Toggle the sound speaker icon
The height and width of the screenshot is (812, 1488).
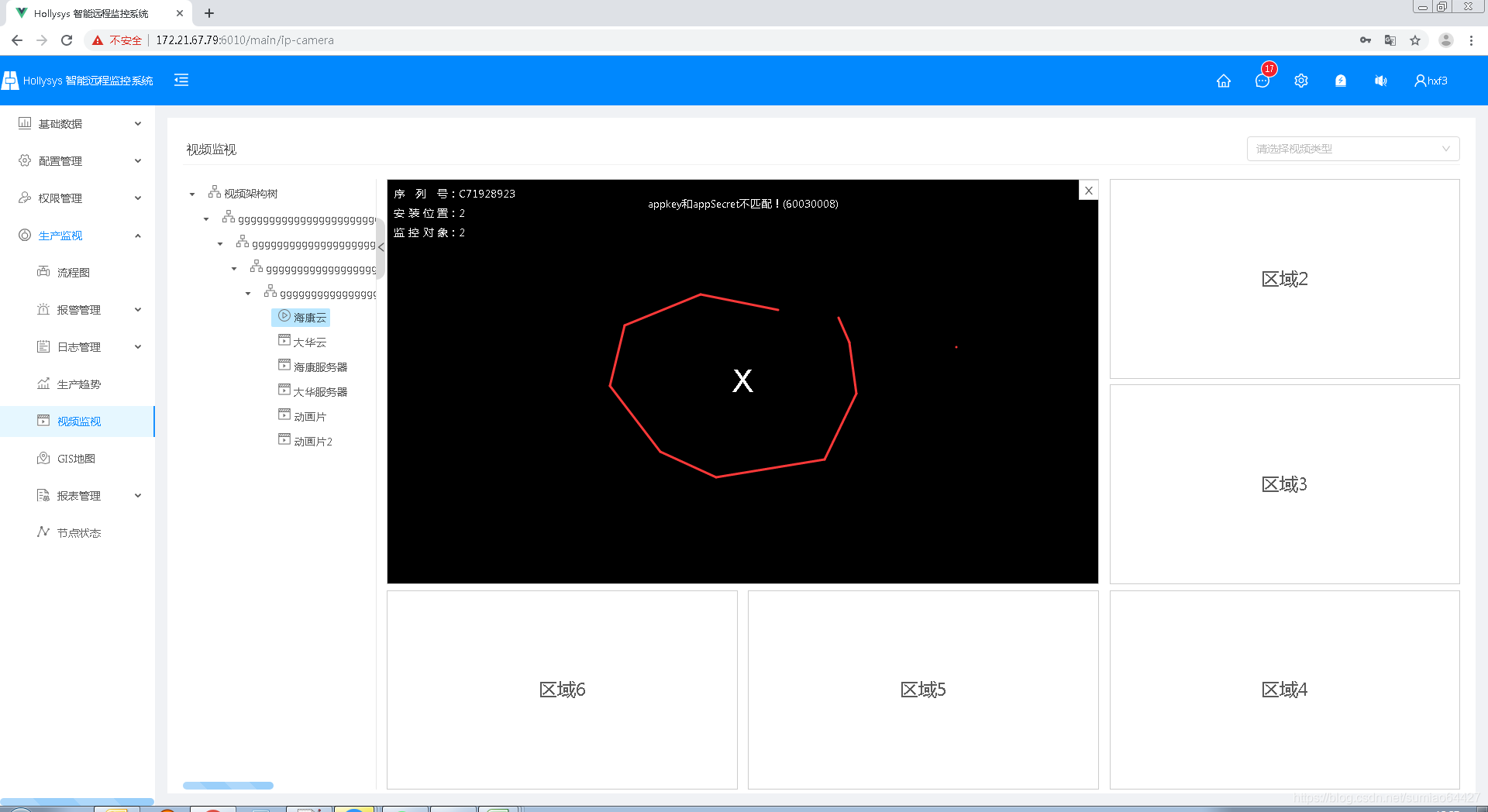coord(1380,81)
